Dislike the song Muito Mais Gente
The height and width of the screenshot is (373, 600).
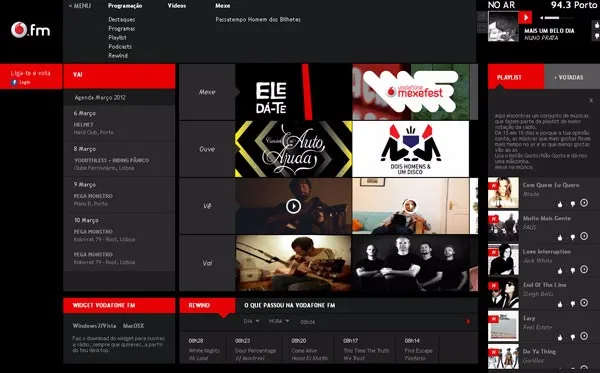point(572,238)
